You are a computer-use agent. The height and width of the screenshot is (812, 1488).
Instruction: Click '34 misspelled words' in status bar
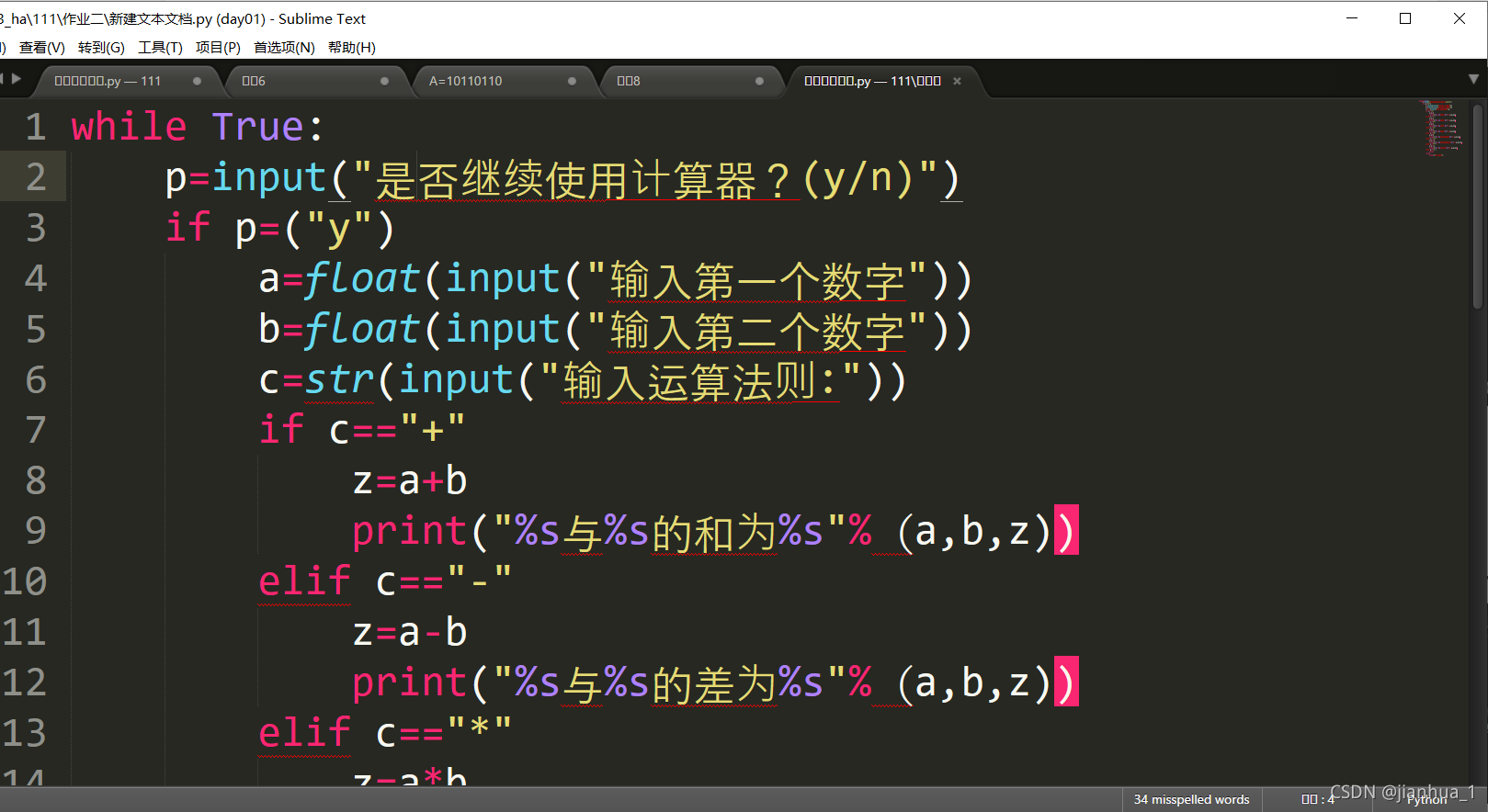click(1191, 799)
